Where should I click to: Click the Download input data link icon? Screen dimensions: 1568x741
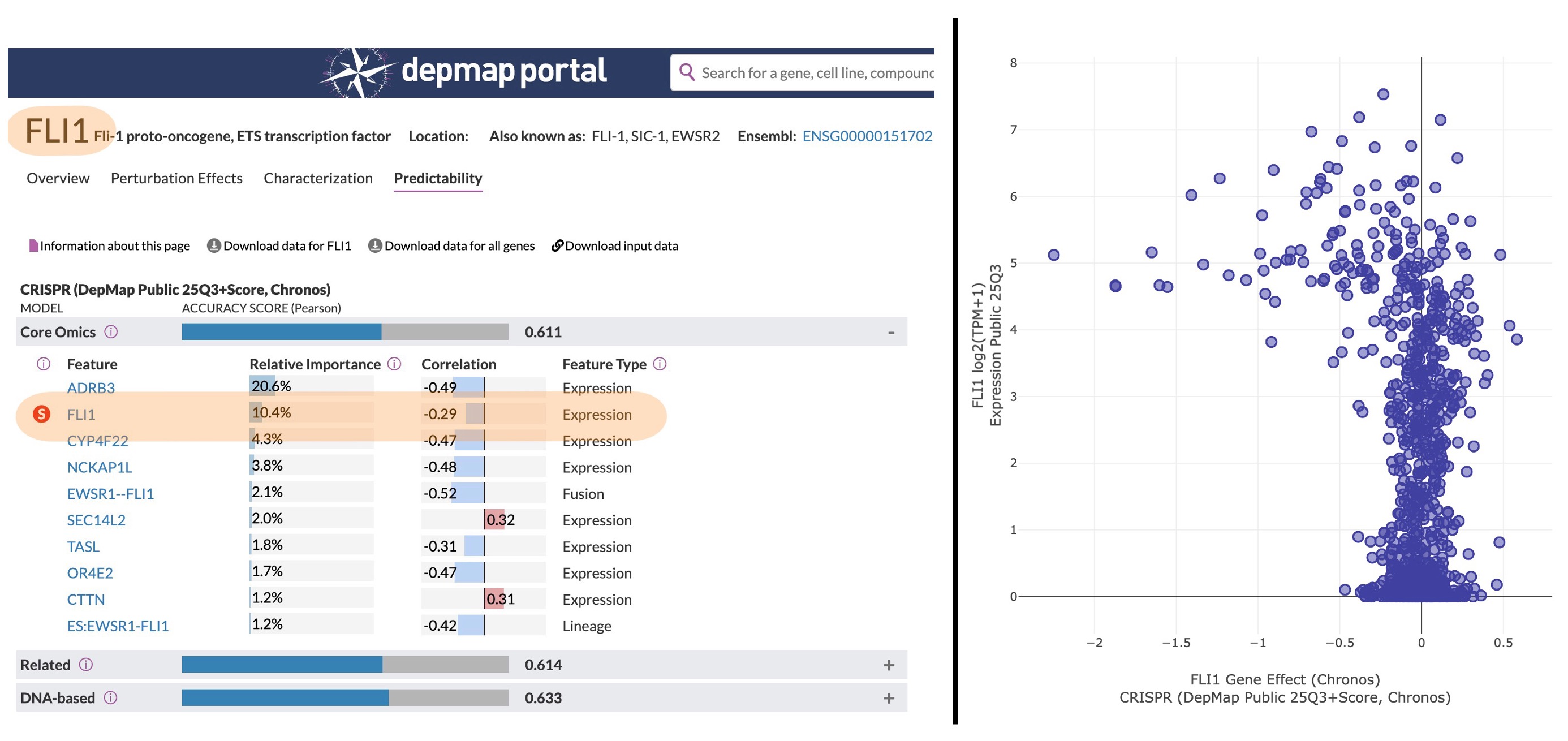click(x=558, y=245)
